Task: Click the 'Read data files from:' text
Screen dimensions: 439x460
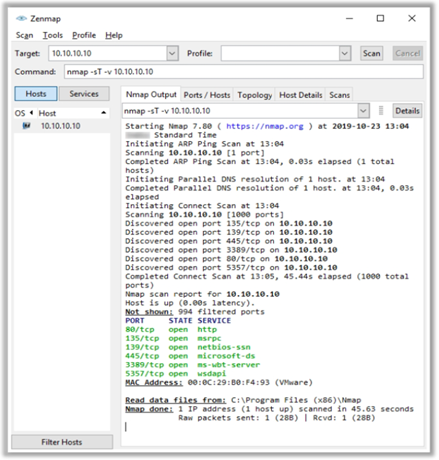Action: pos(175,400)
